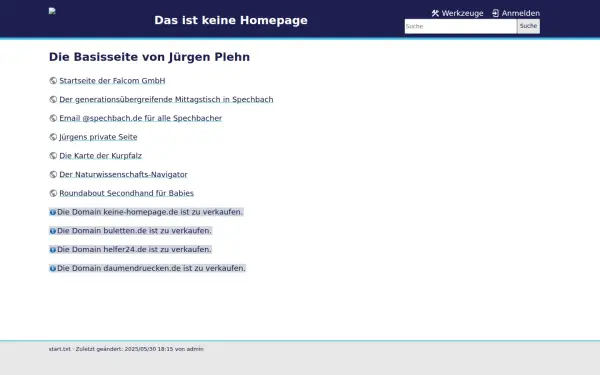
Task: Click heading 'Die Basisseite von Jürgen Plehn'
Action: click(x=149, y=57)
